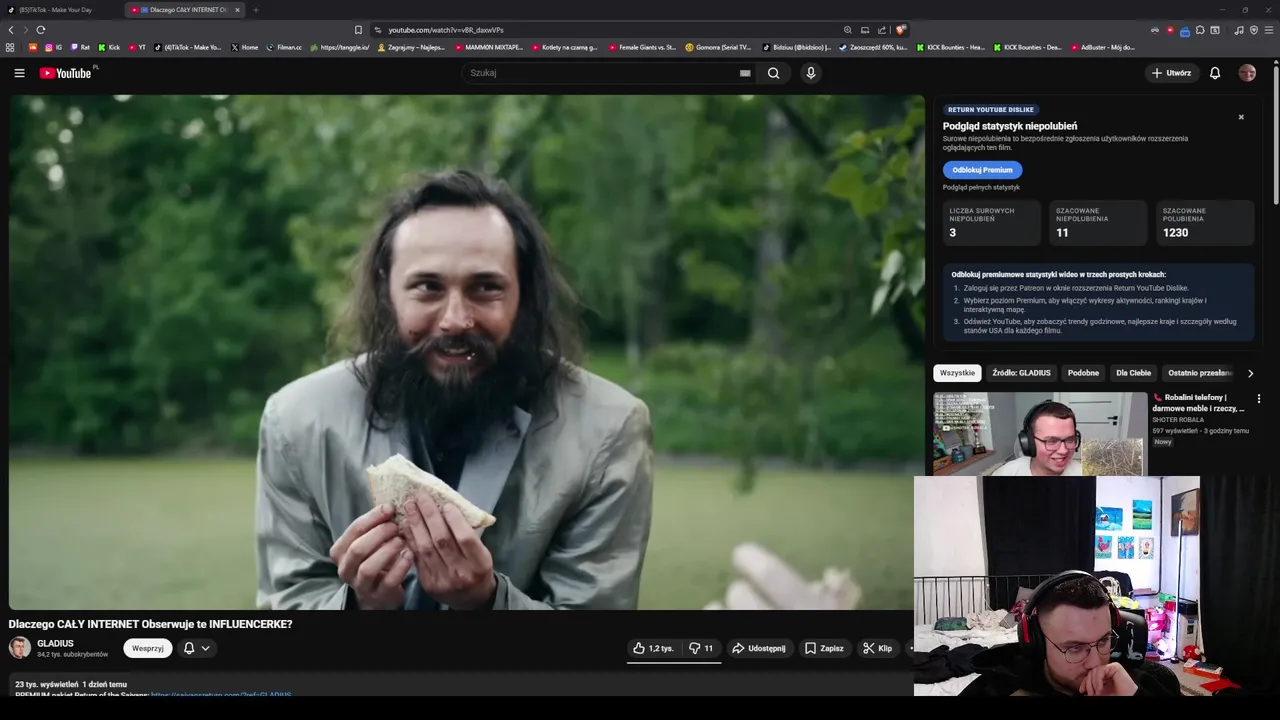Image resolution: width=1280 pixels, height=720 pixels.
Task: Go back with browser back arrow
Action: point(11,30)
